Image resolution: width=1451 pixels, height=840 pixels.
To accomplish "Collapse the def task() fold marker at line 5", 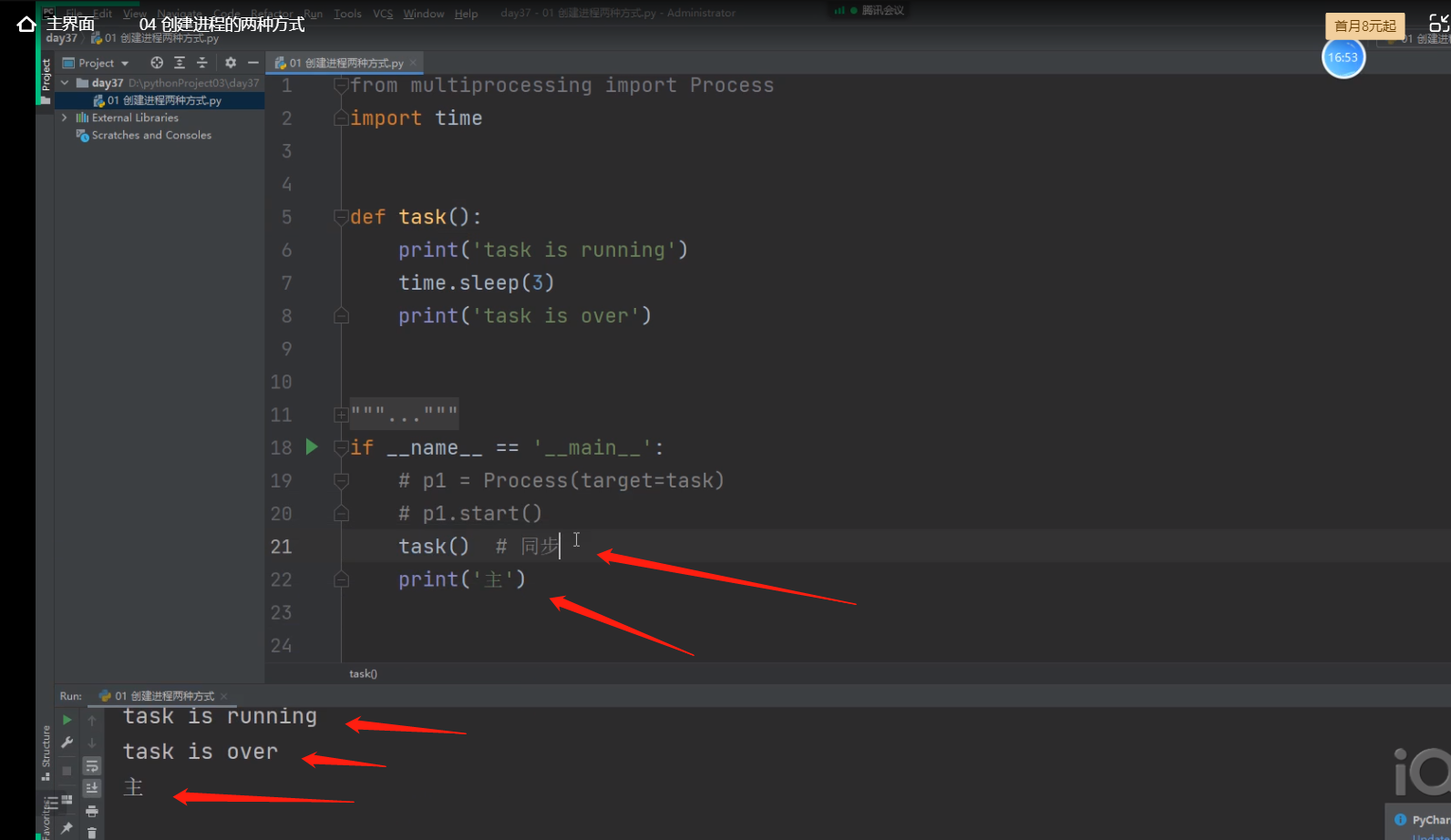I will (341, 217).
